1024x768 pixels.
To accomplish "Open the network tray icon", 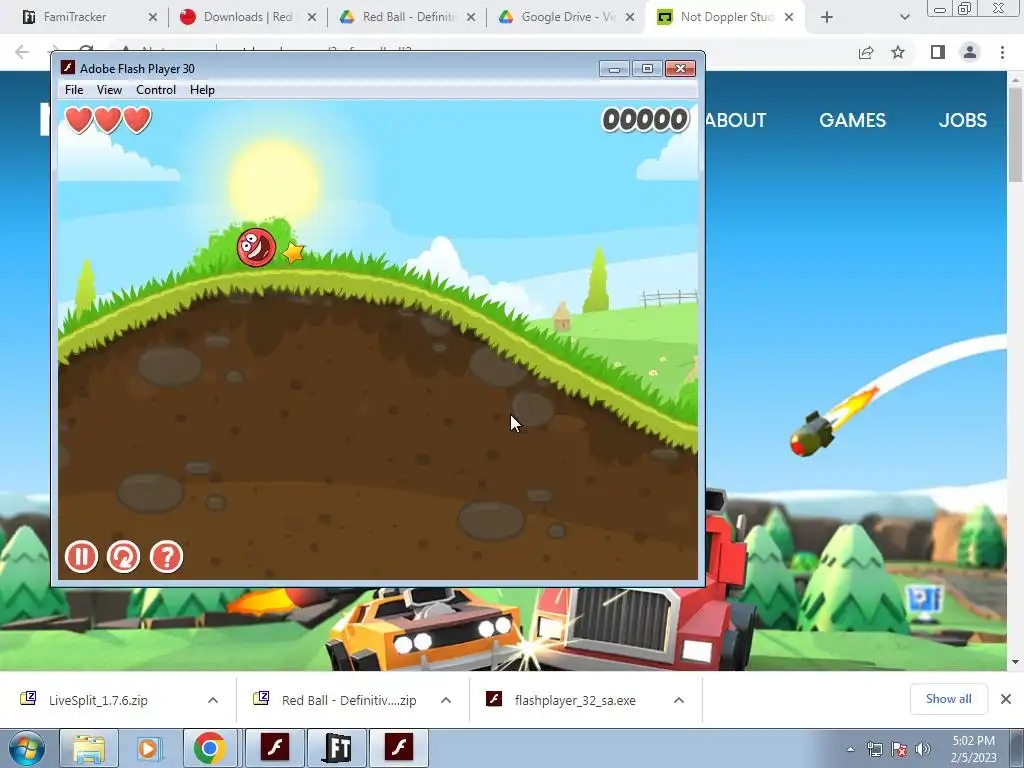I will pyautogui.click(x=874, y=749).
